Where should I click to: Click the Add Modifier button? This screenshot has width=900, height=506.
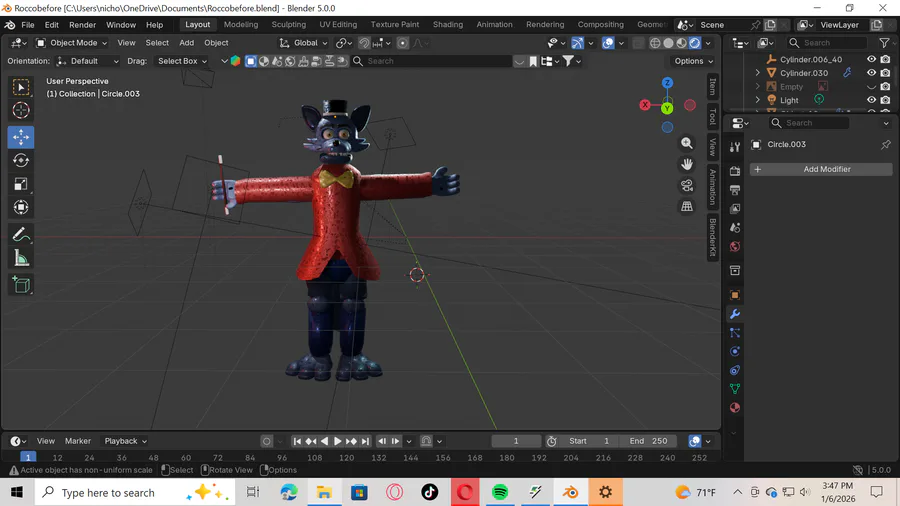click(821, 169)
